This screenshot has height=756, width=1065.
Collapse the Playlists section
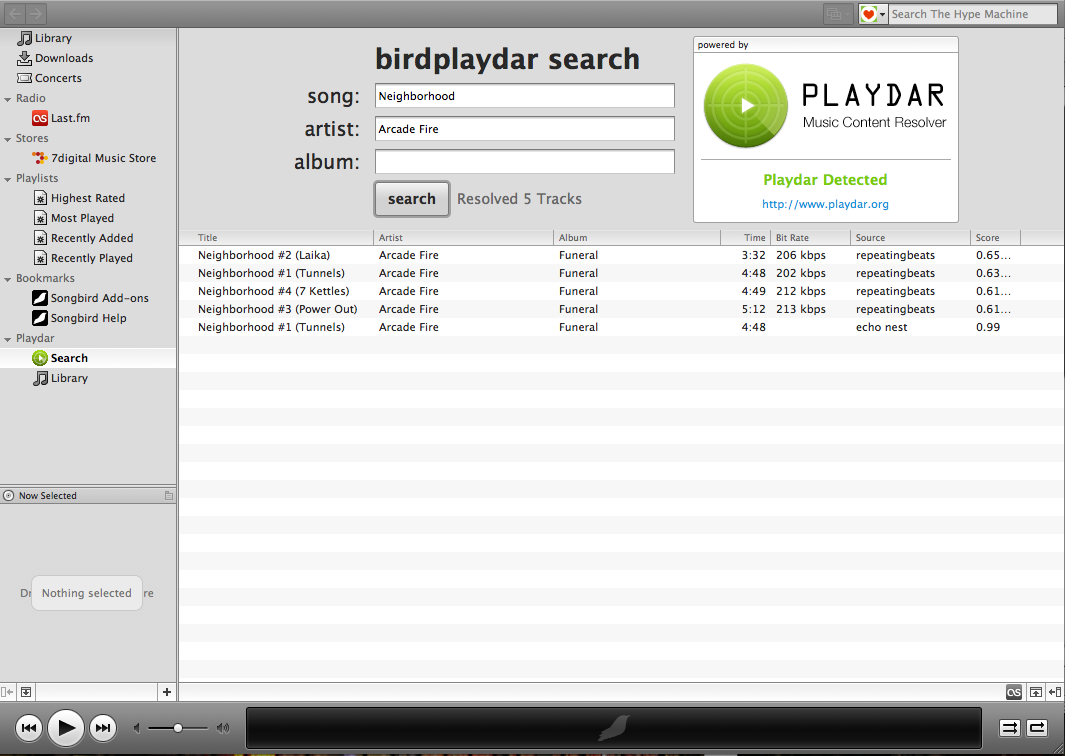[7, 179]
